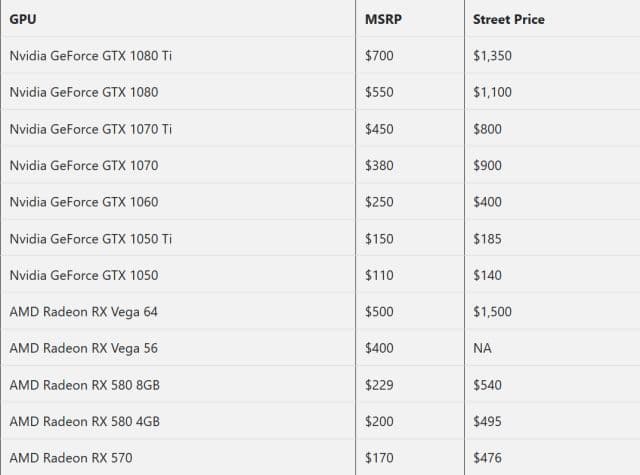Click the NA street price cell
This screenshot has height=475, width=640.
click(x=482, y=349)
